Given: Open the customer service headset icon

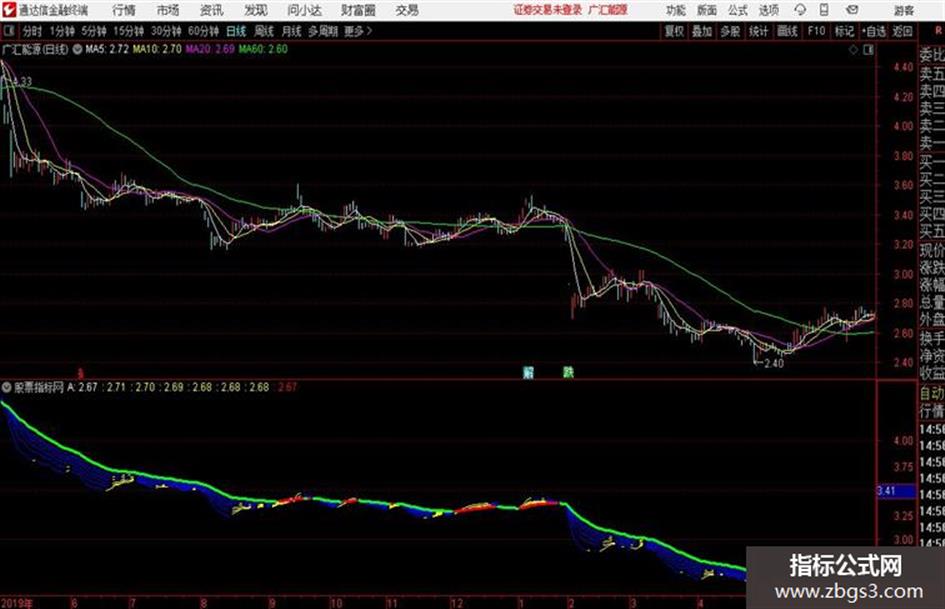Looking at the screenshot, I should 800,10.
